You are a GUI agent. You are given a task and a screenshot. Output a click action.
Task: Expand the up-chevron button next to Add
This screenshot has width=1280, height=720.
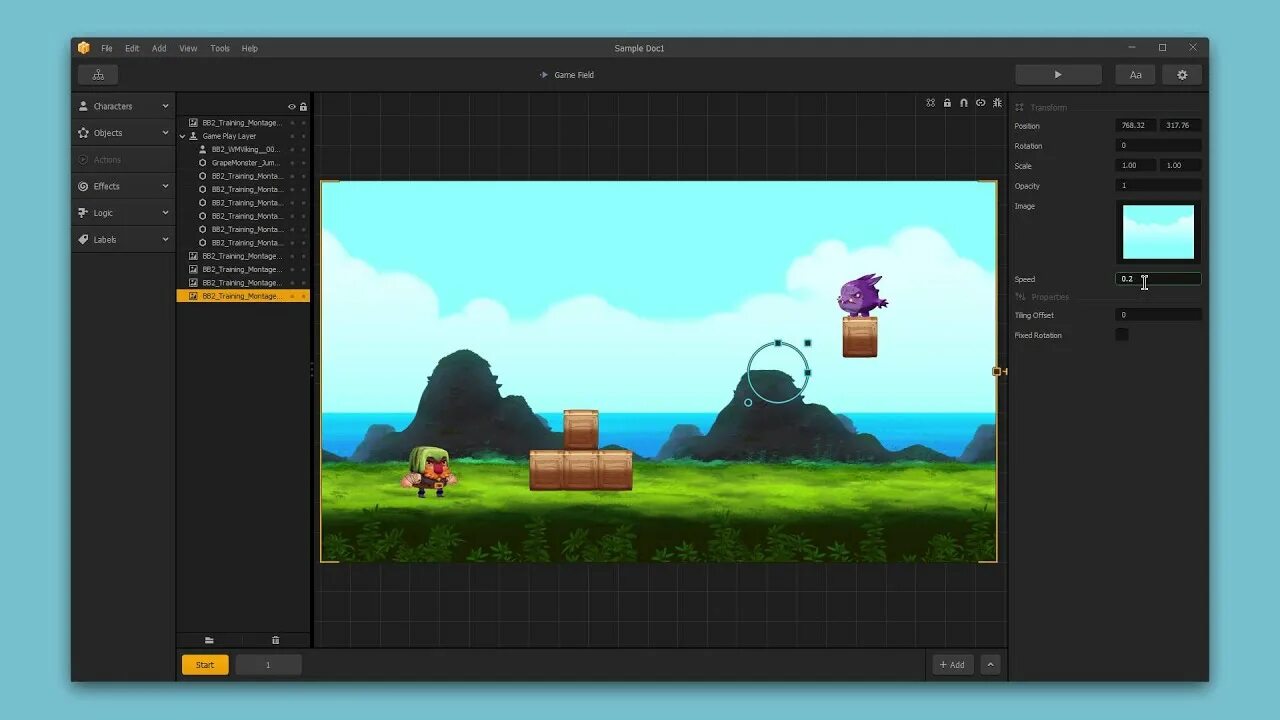(990, 665)
